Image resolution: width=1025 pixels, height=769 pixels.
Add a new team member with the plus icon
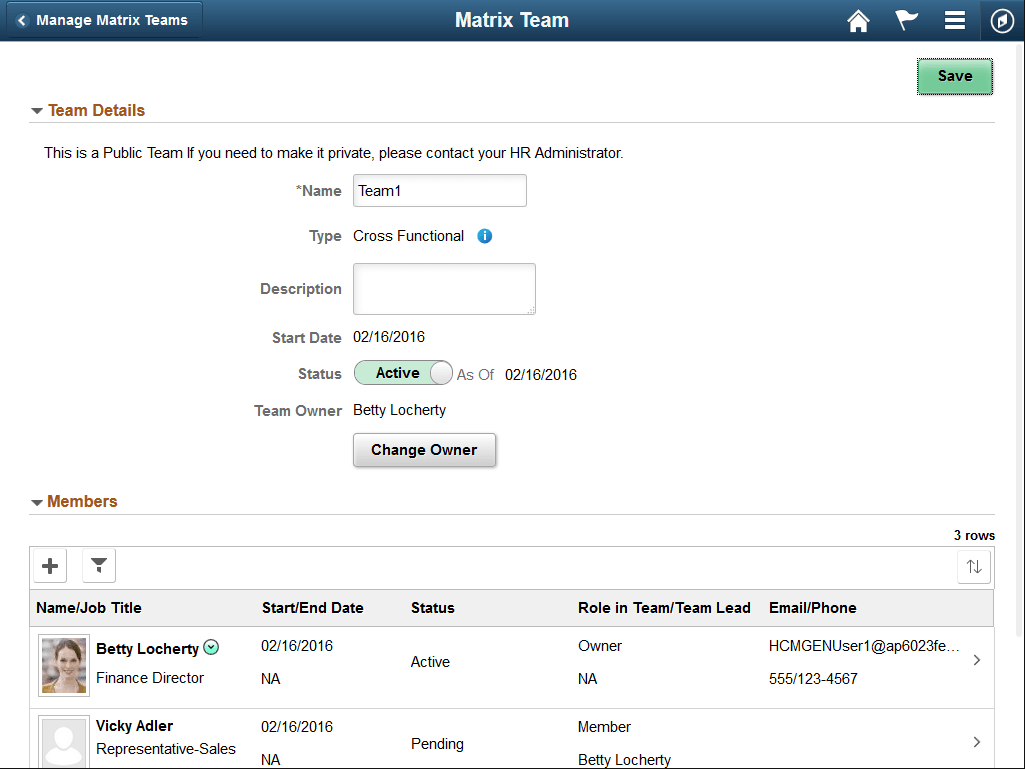[x=49, y=565]
